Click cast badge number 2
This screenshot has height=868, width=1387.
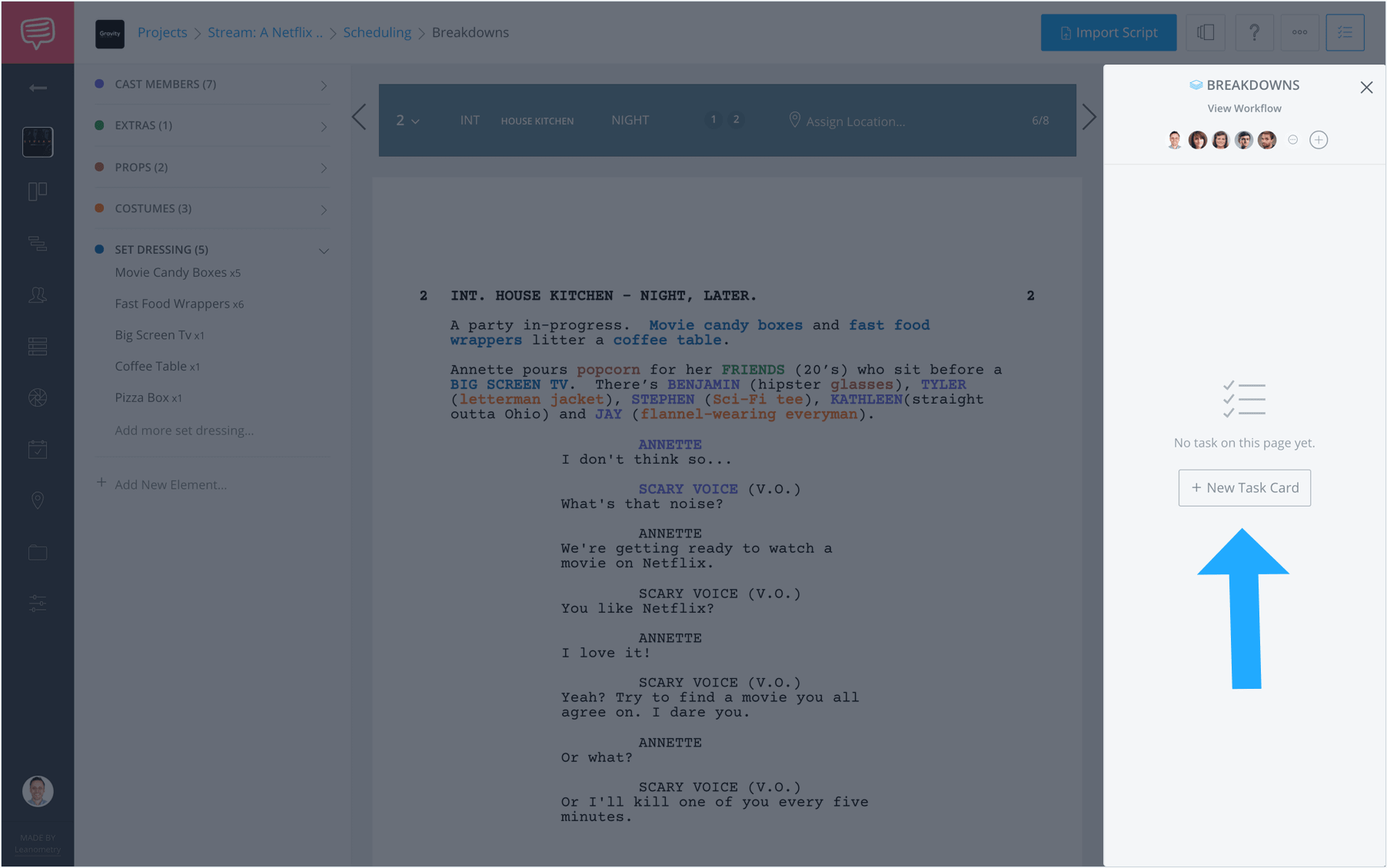736,119
